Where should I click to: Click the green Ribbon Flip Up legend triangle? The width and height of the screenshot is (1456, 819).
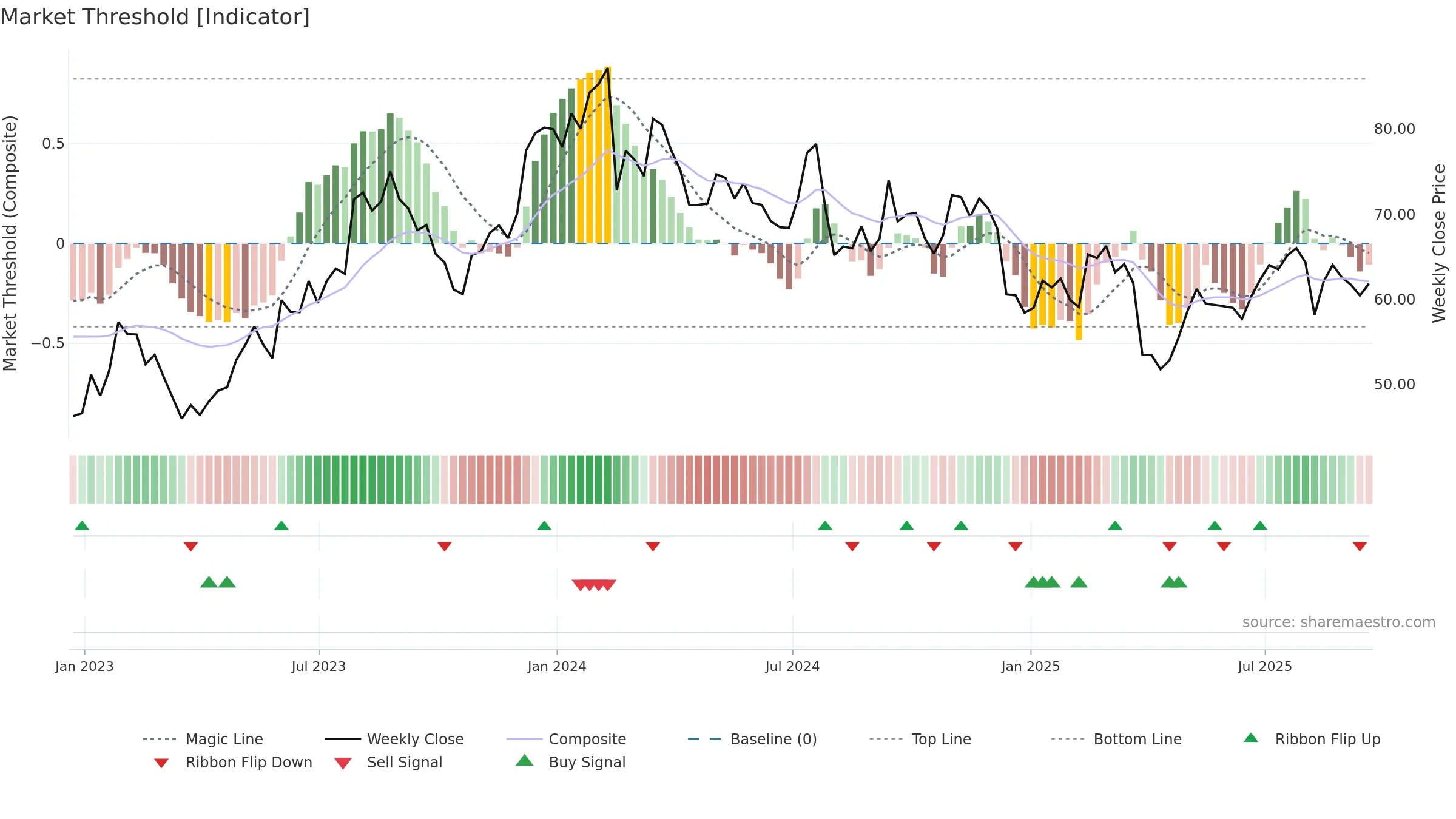[x=1251, y=738]
